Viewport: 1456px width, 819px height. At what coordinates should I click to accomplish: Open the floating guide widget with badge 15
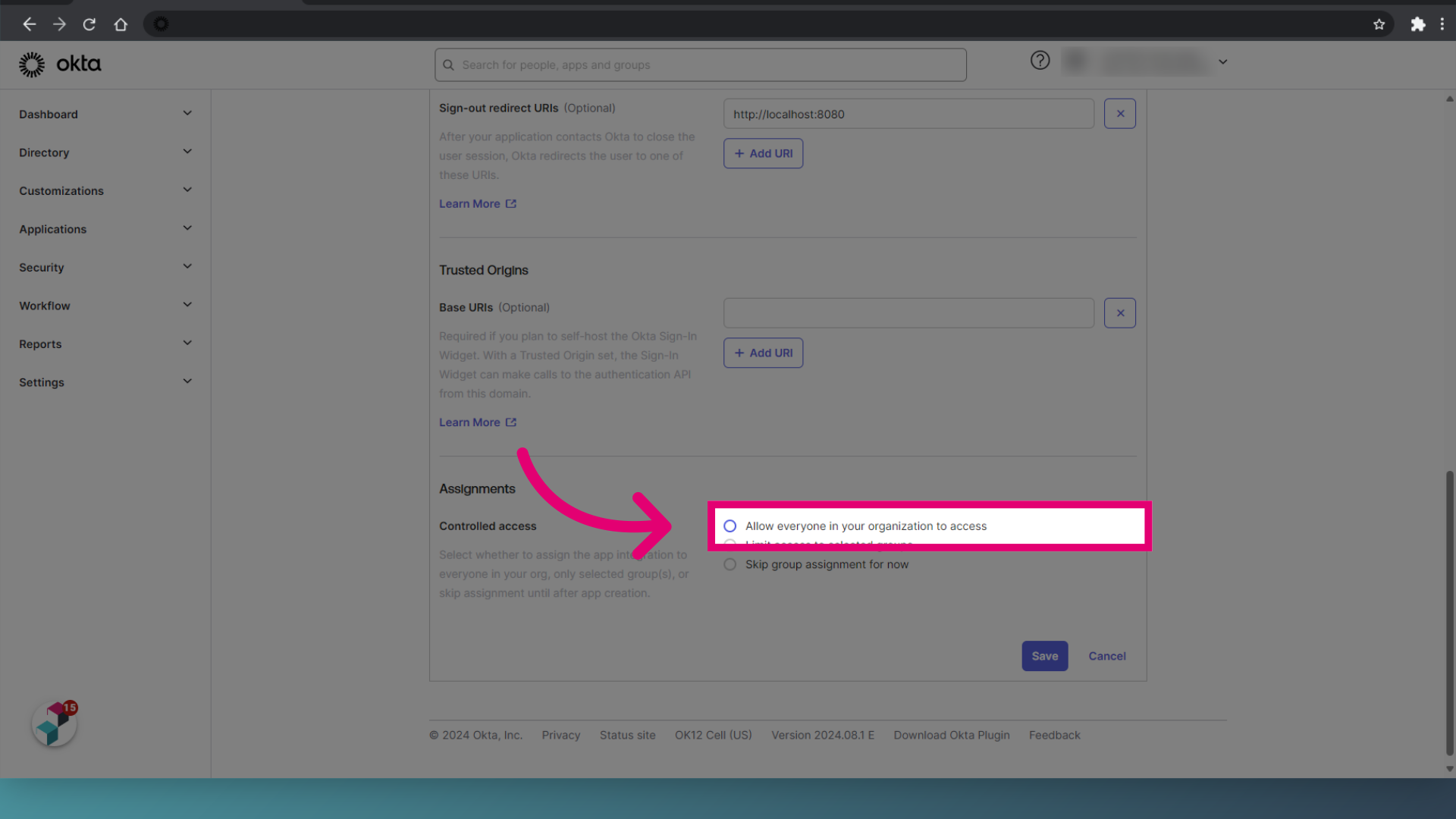coord(55,723)
